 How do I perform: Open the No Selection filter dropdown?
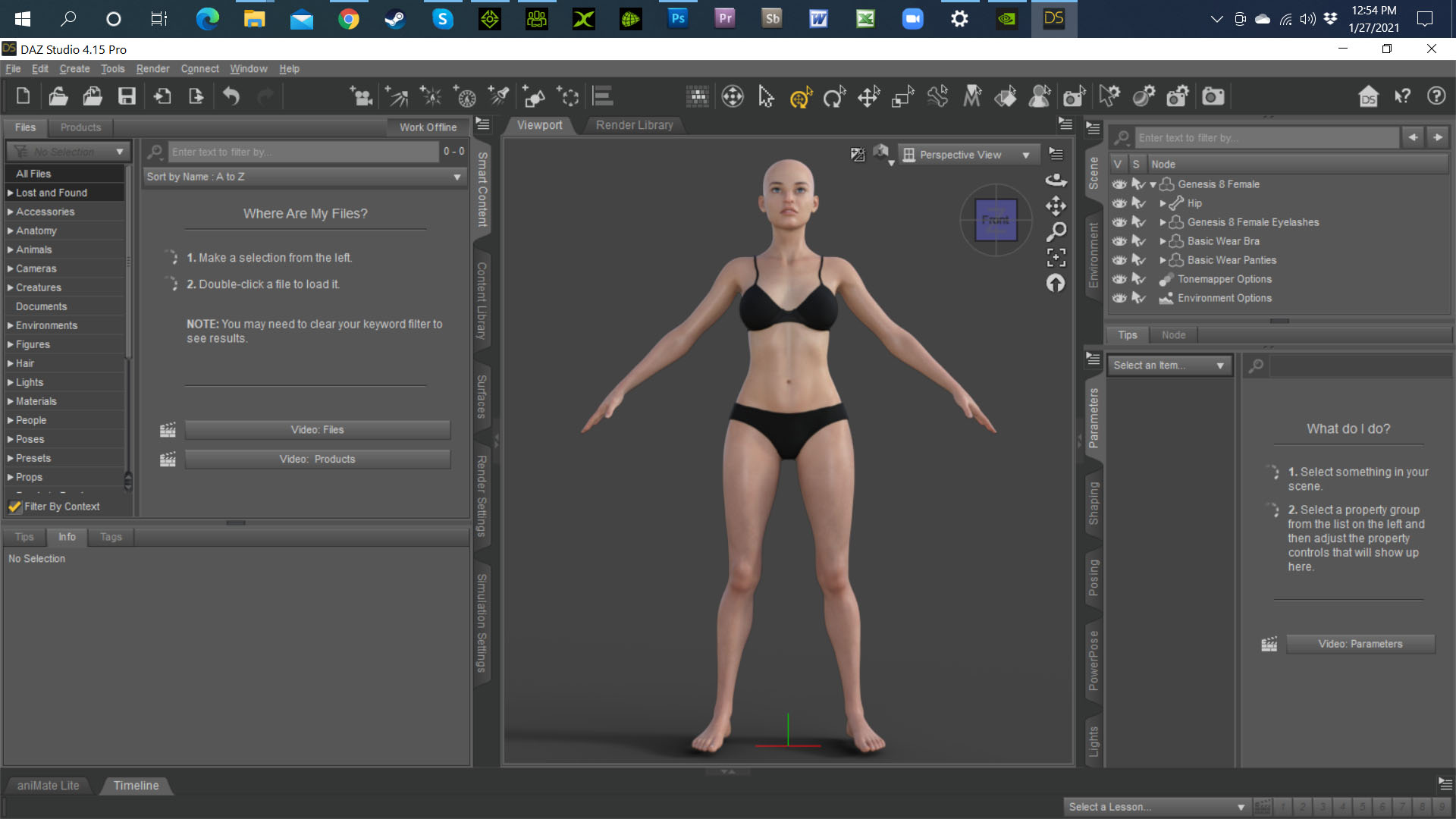point(68,152)
